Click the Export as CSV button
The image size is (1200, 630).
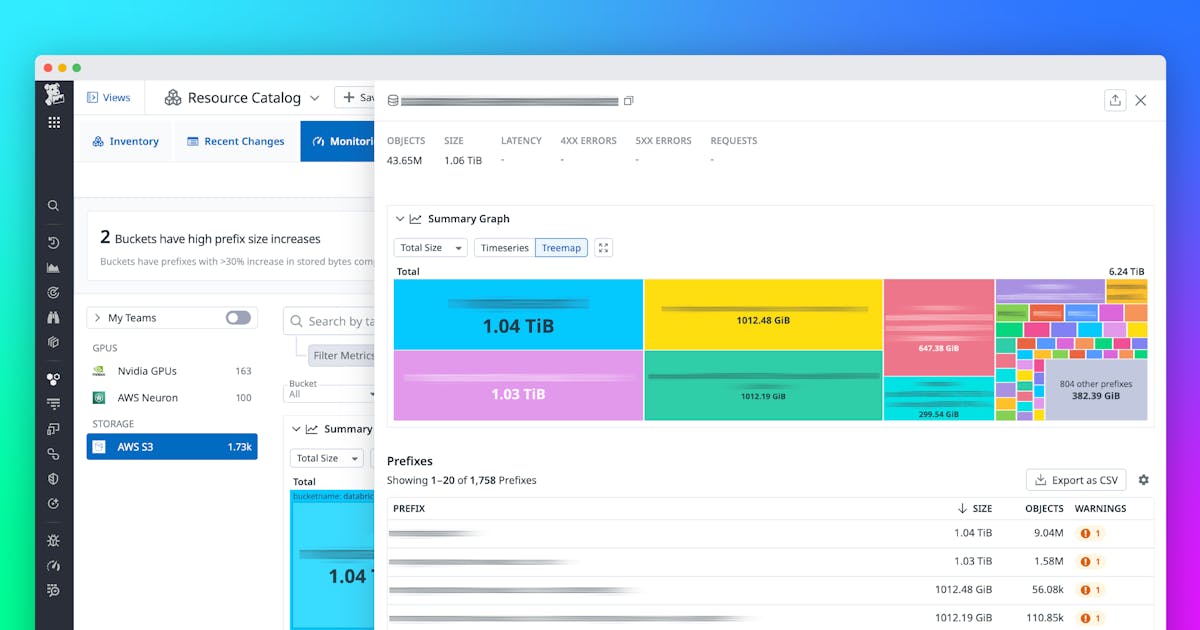click(x=1076, y=480)
